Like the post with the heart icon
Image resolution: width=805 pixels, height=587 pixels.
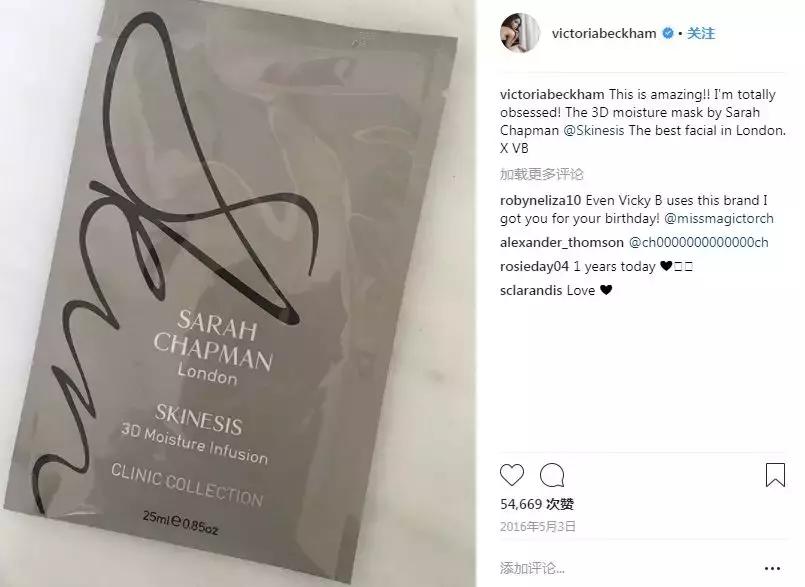tap(511, 475)
